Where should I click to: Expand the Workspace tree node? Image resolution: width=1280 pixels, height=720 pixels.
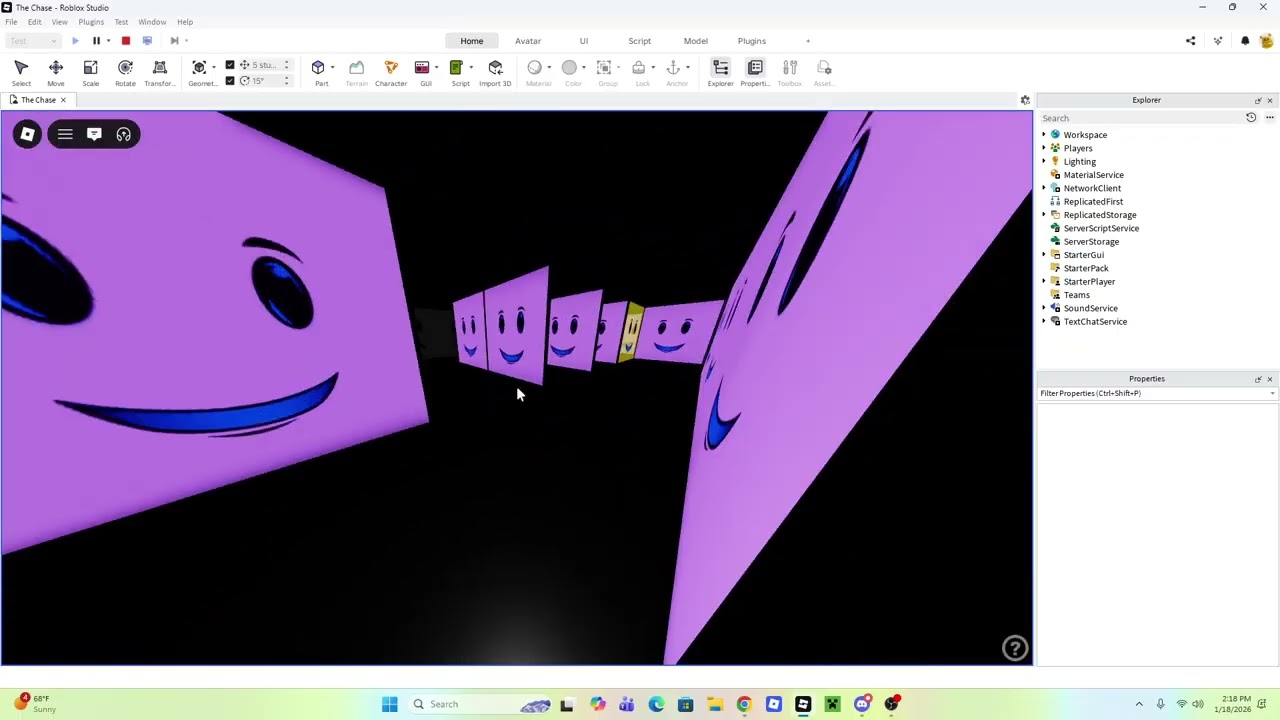pos(1044,135)
